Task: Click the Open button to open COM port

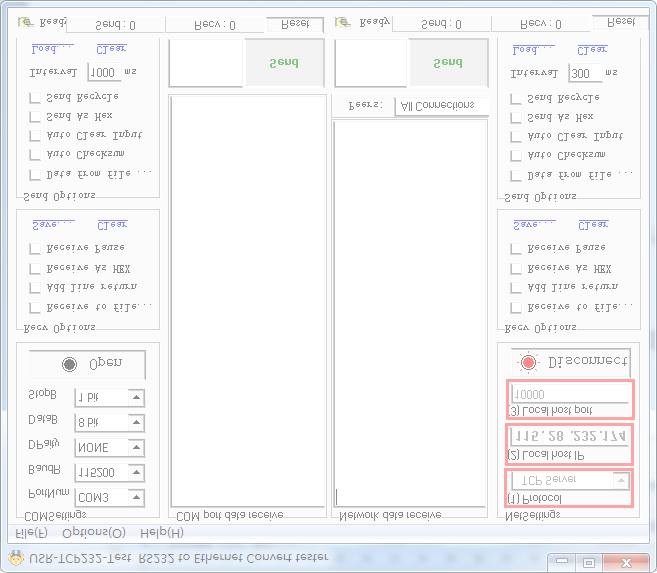Action: (x=88, y=364)
